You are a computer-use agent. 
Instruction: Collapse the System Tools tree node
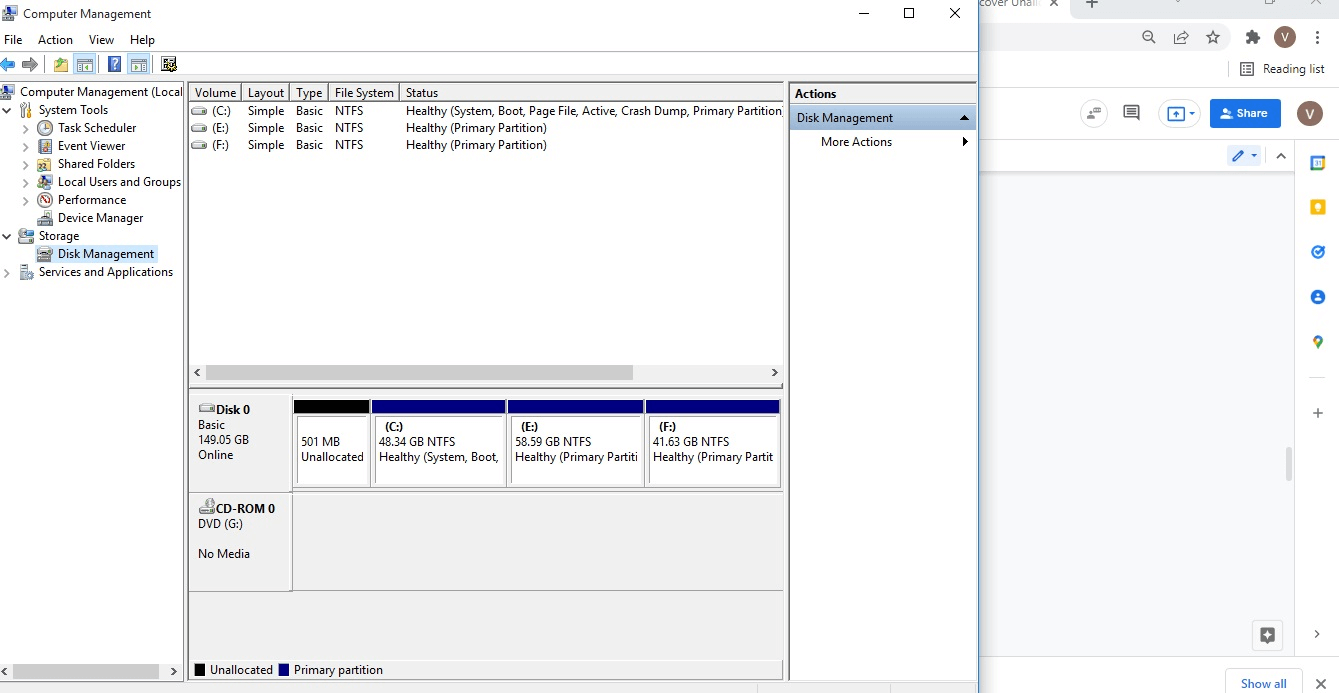click(x=7, y=110)
